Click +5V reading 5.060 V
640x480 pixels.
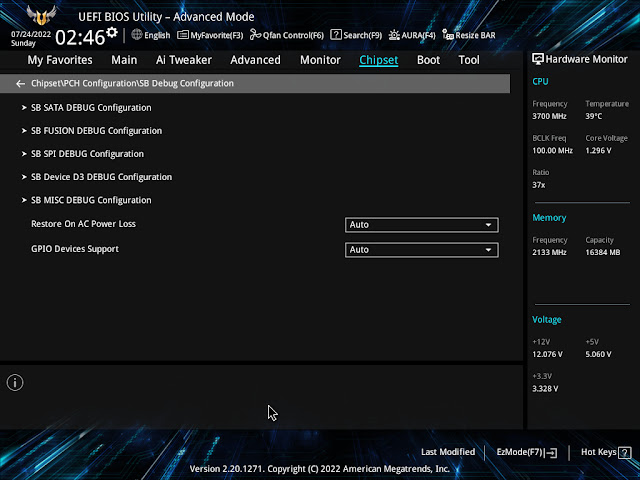(x=598, y=354)
